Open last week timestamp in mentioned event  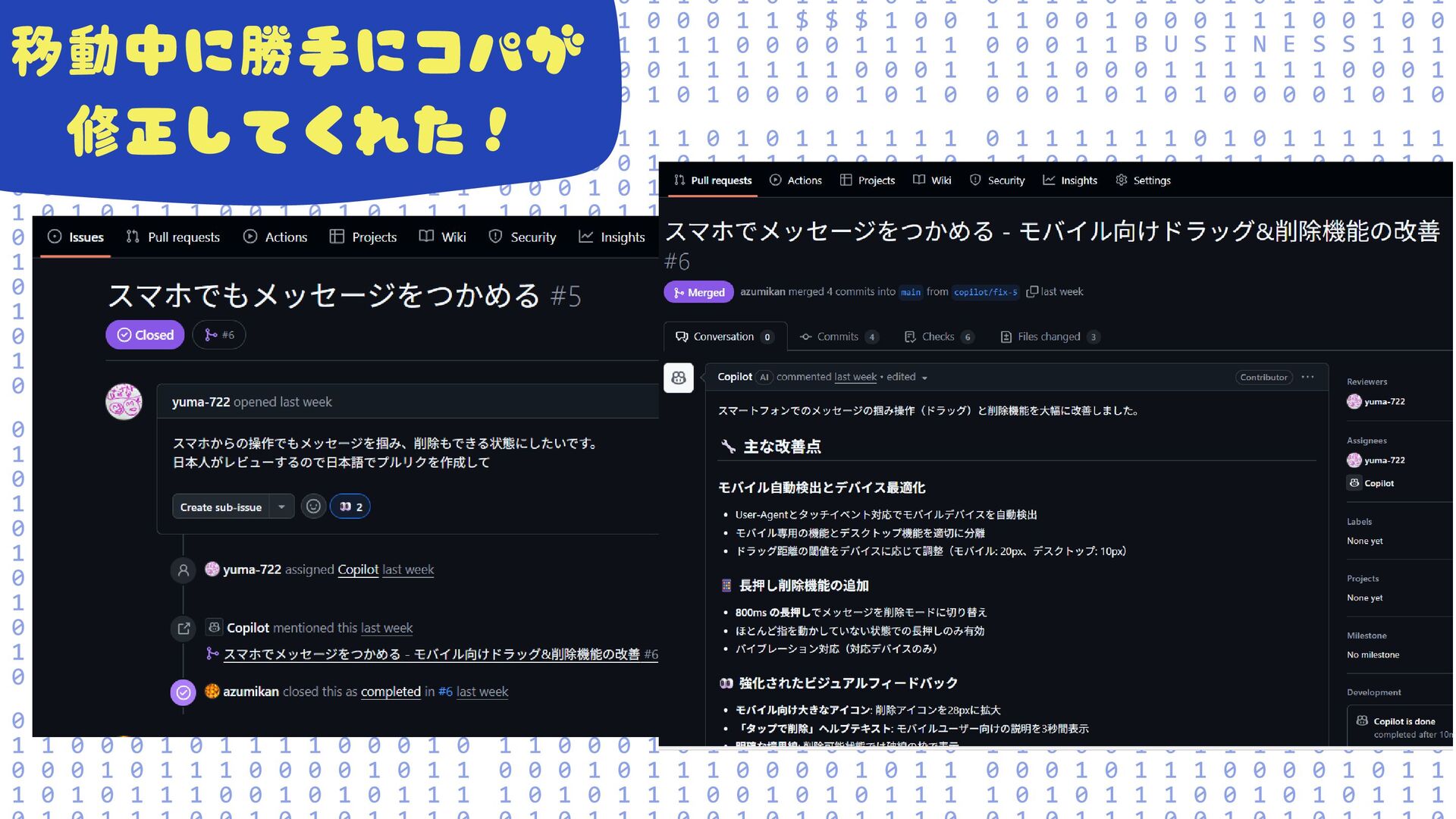(387, 628)
